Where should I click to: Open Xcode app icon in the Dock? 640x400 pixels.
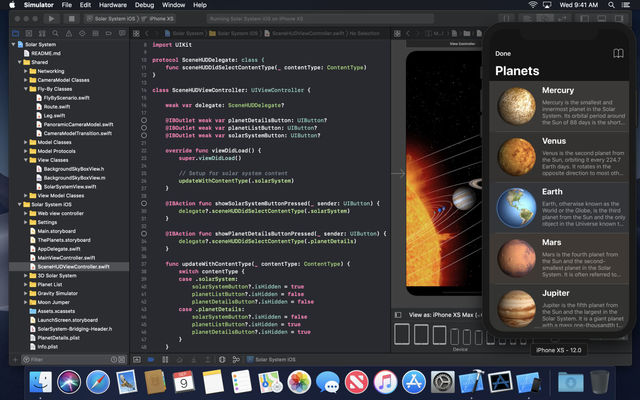pyautogui.click(x=471, y=382)
